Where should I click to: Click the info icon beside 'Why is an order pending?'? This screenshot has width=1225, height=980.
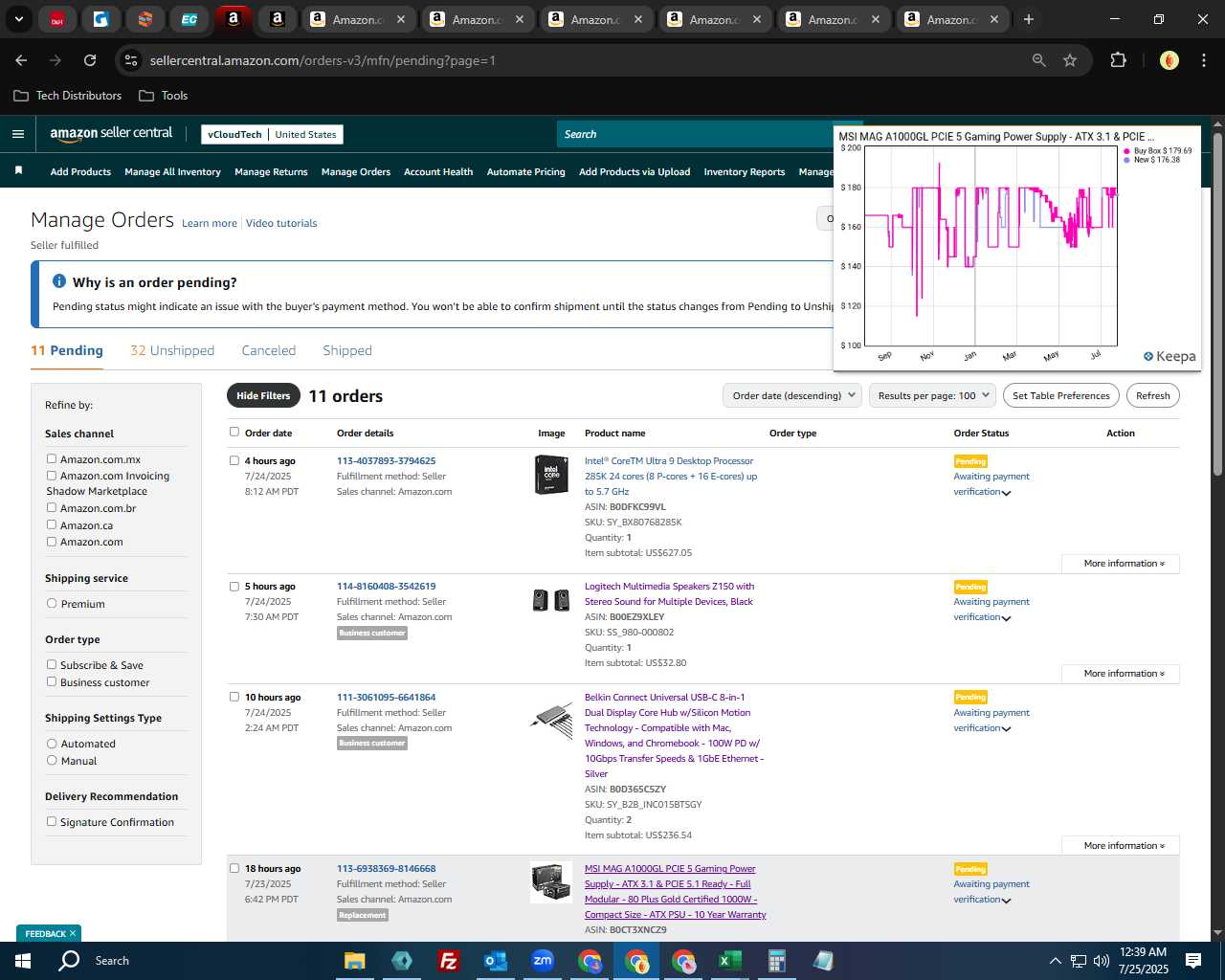(59, 281)
